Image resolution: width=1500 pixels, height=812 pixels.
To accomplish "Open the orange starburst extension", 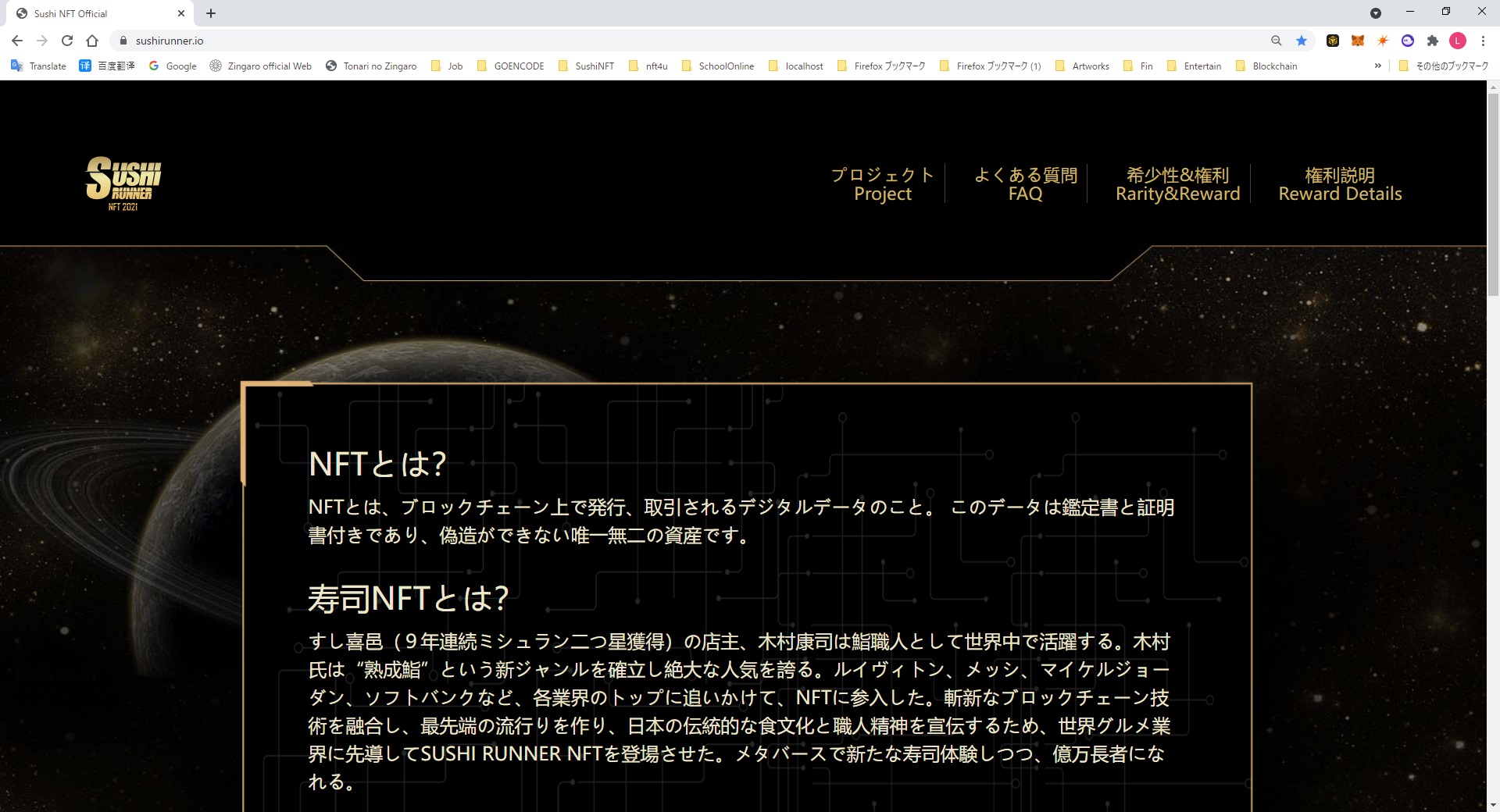I will coord(1383,41).
